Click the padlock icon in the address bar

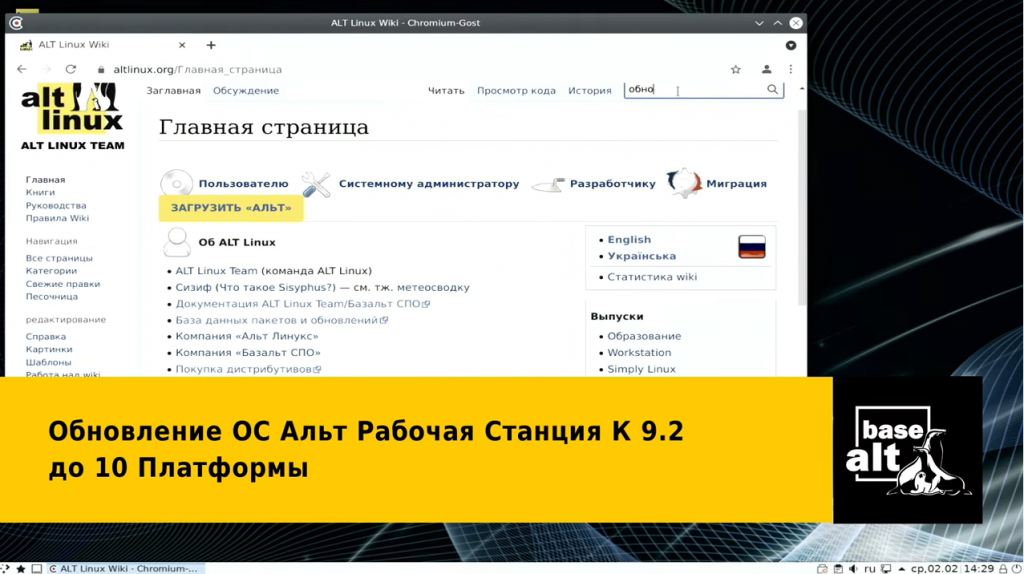[101, 69]
